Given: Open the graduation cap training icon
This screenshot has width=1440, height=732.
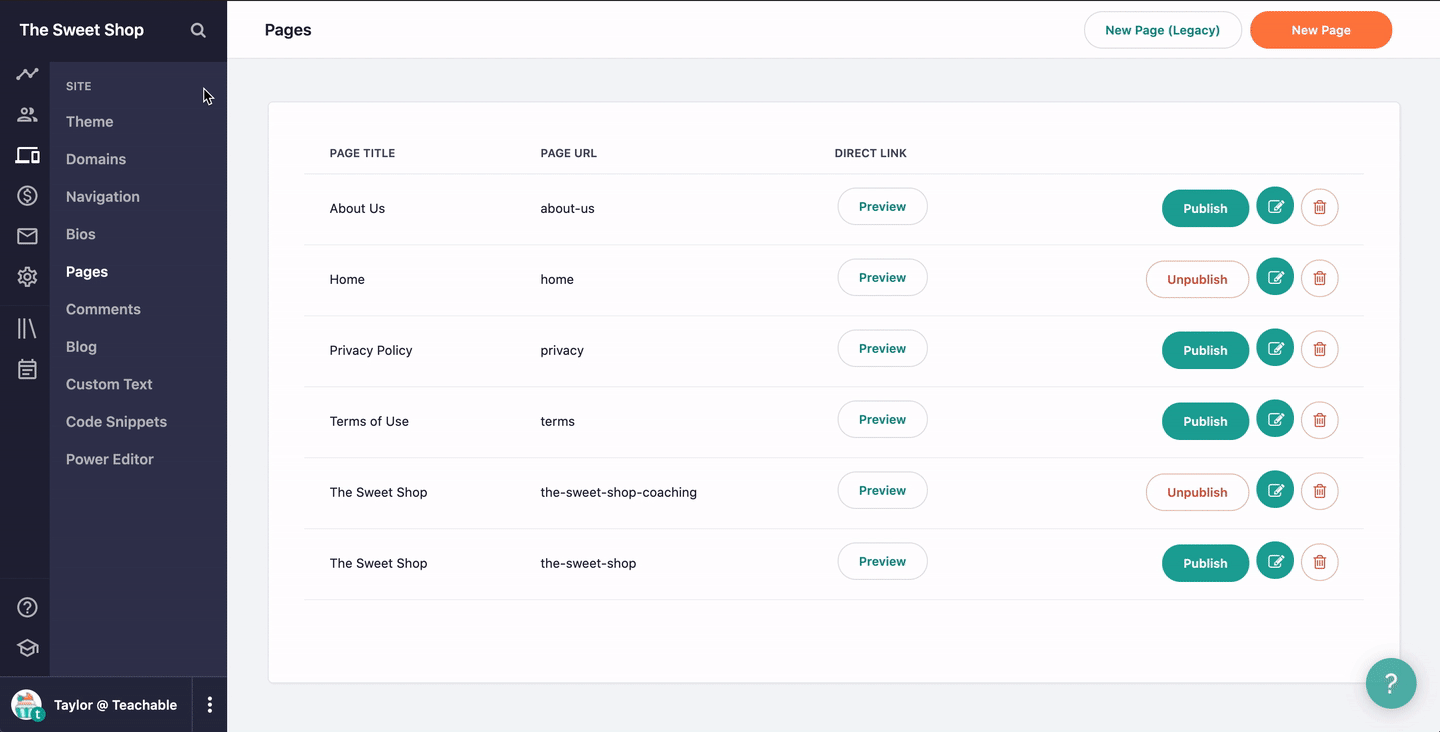Looking at the screenshot, I should pos(27,648).
